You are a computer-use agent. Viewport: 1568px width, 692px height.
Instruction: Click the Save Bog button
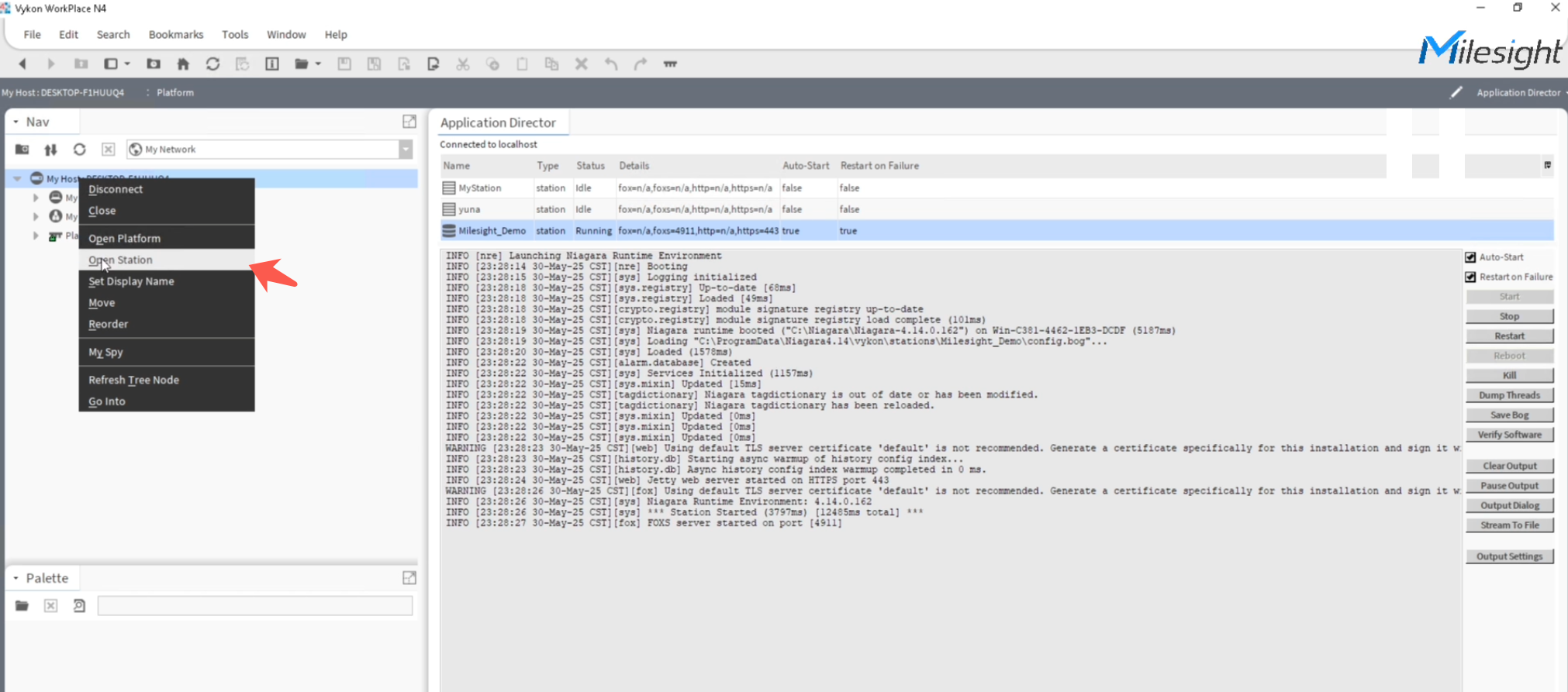pos(1509,415)
